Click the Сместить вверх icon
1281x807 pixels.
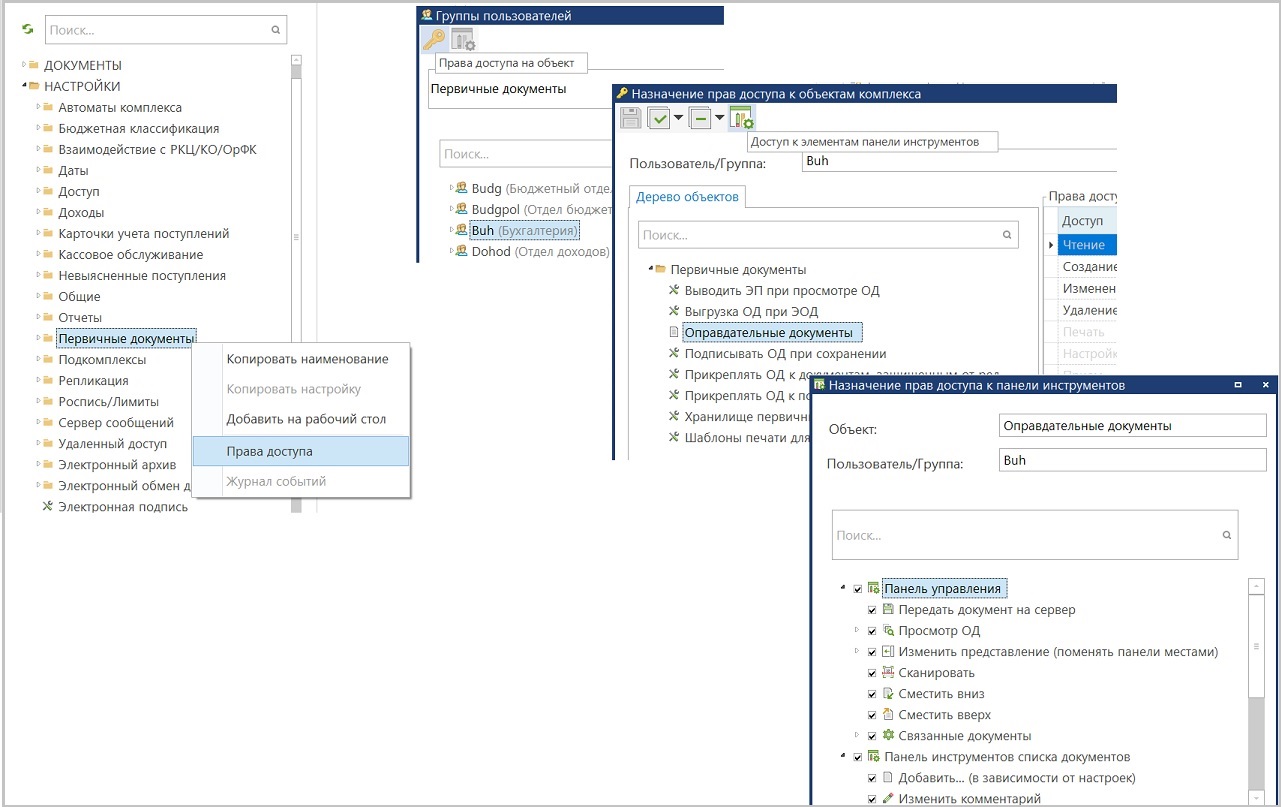(888, 714)
